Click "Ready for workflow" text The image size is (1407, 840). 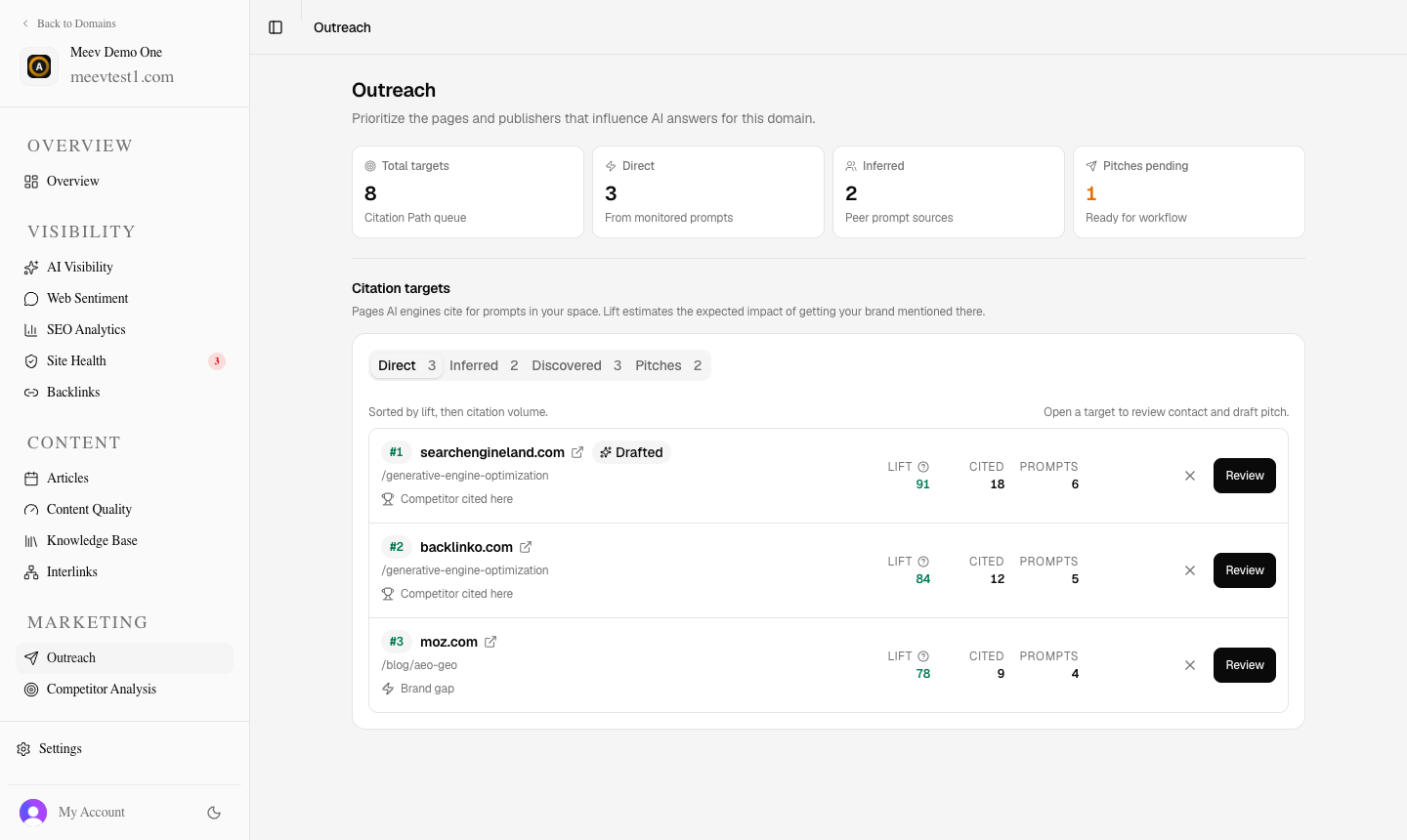pyautogui.click(x=1136, y=218)
